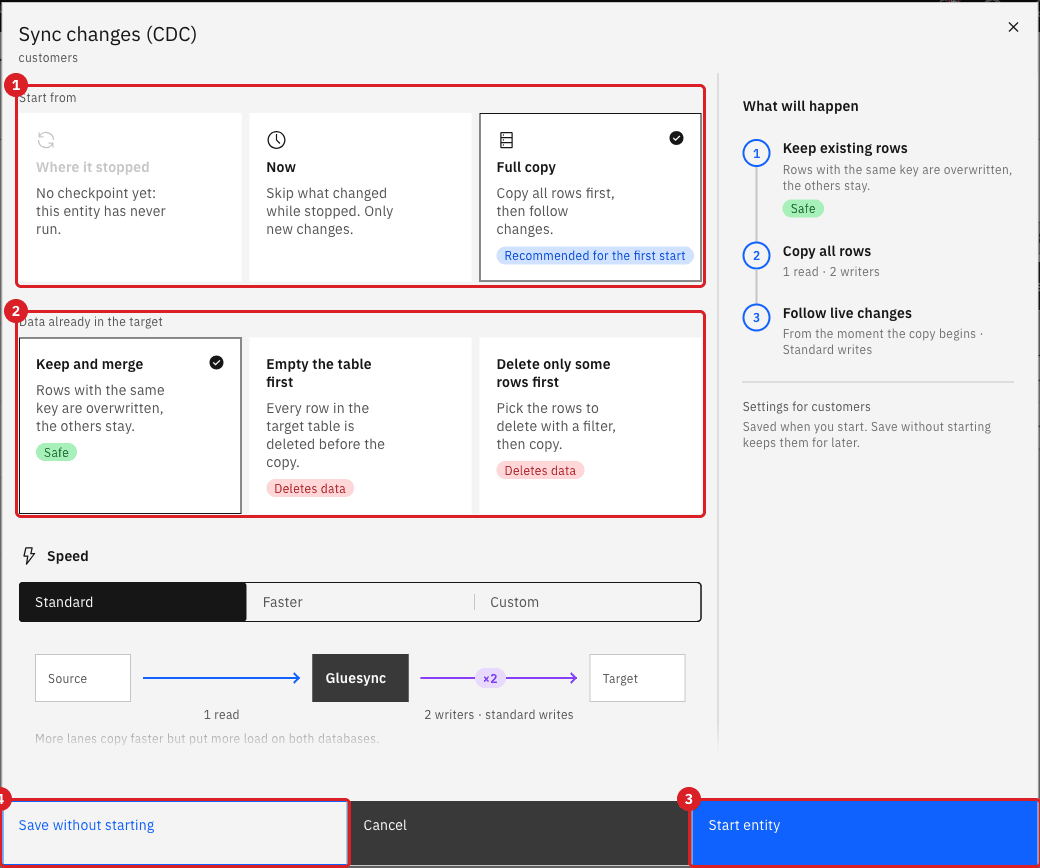Choose Empty the table first option

(360, 426)
